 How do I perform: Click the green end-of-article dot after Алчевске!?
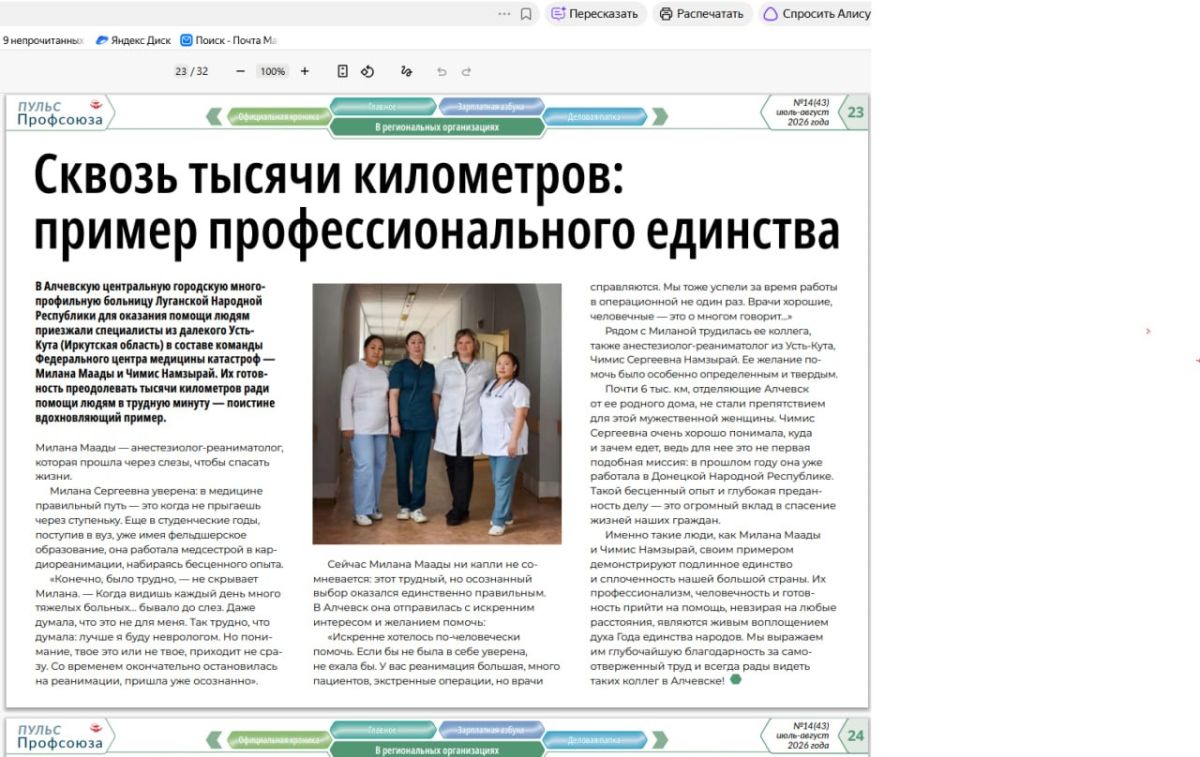pyautogui.click(x=736, y=679)
